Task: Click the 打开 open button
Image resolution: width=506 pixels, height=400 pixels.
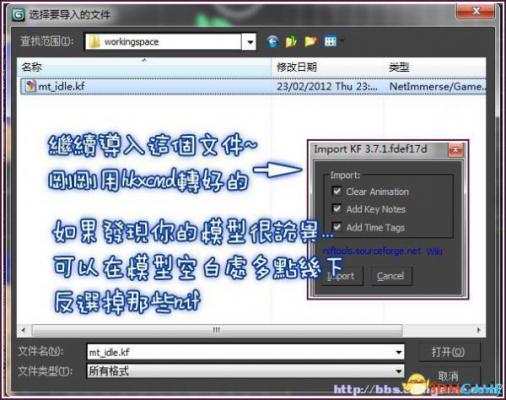Action: [x=449, y=352]
